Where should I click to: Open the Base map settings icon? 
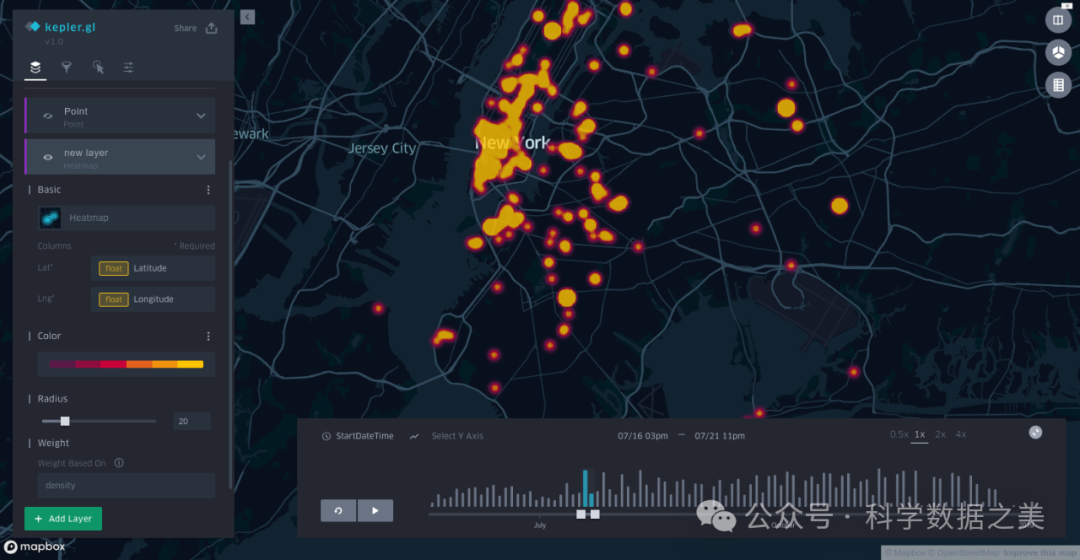129,67
